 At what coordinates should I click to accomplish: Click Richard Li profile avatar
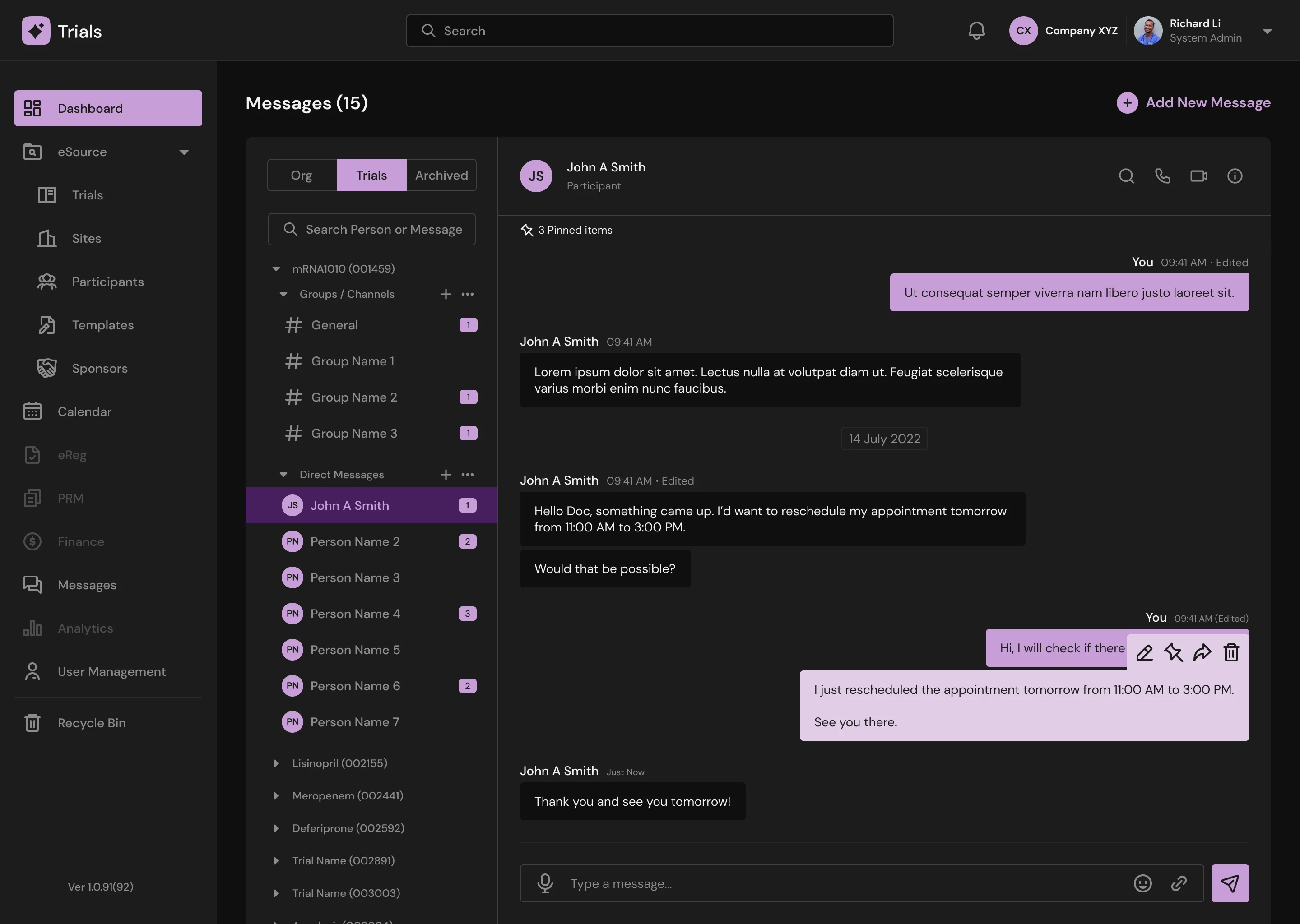(x=1148, y=31)
